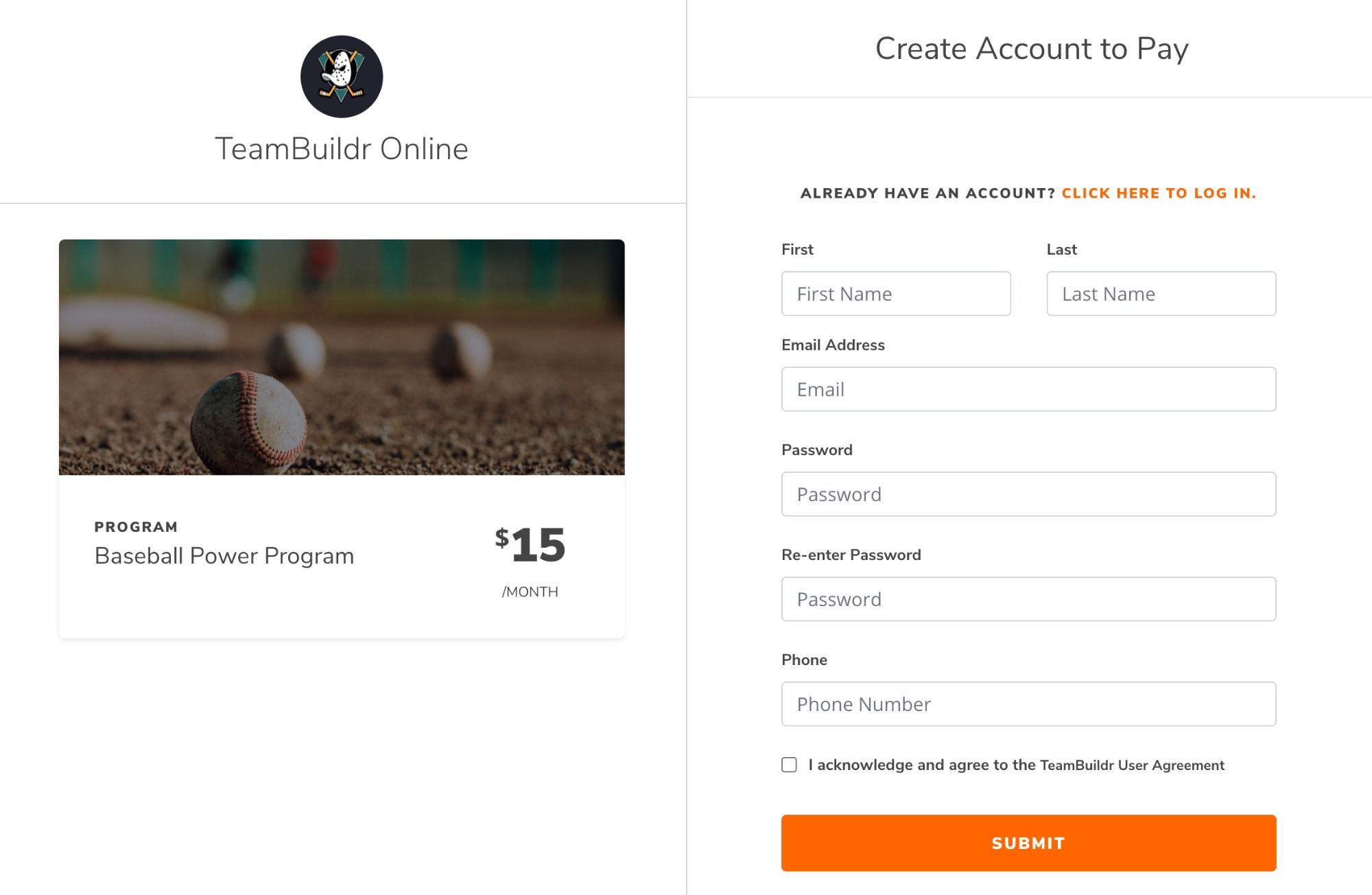
Task: Click the Baseball Power Program title
Action: 224,556
